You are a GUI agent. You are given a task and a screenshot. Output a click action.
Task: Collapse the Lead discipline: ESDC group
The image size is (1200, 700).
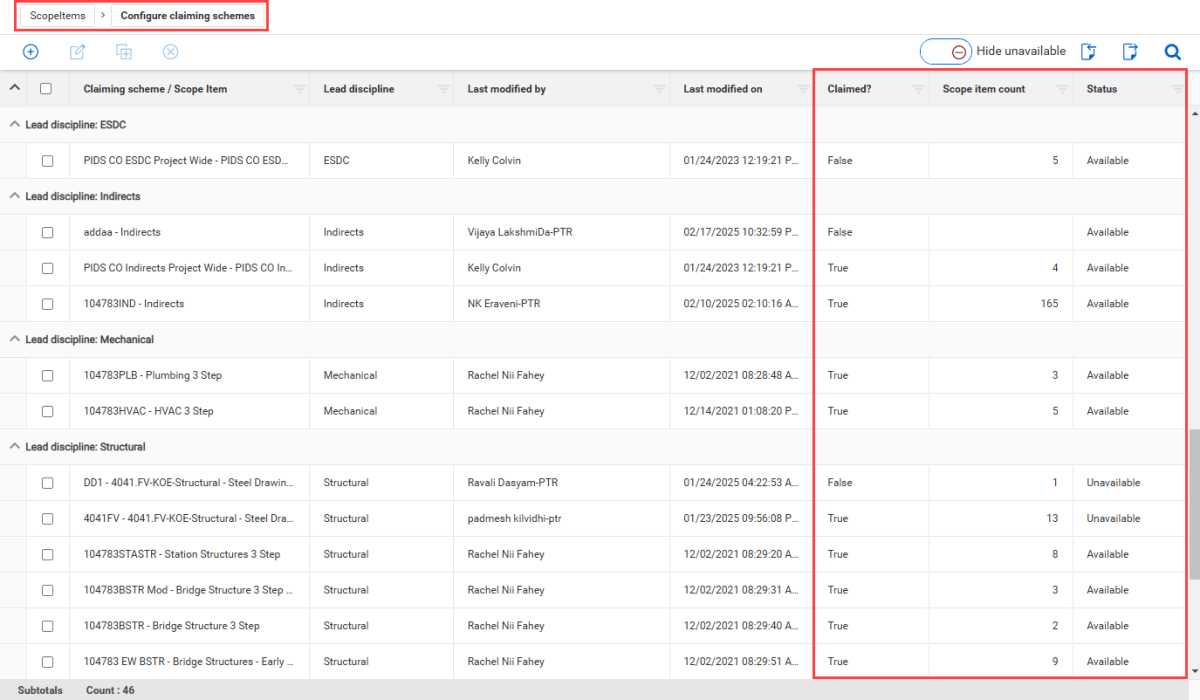(x=14, y=125)
